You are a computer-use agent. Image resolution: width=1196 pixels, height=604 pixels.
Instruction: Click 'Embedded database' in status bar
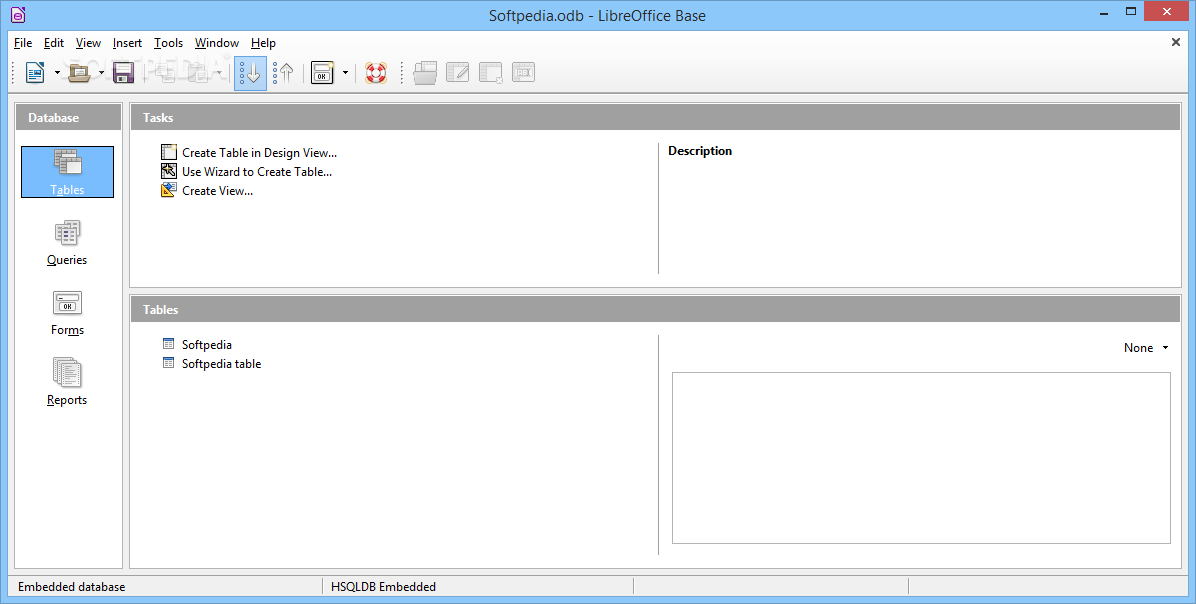(72, 586)
